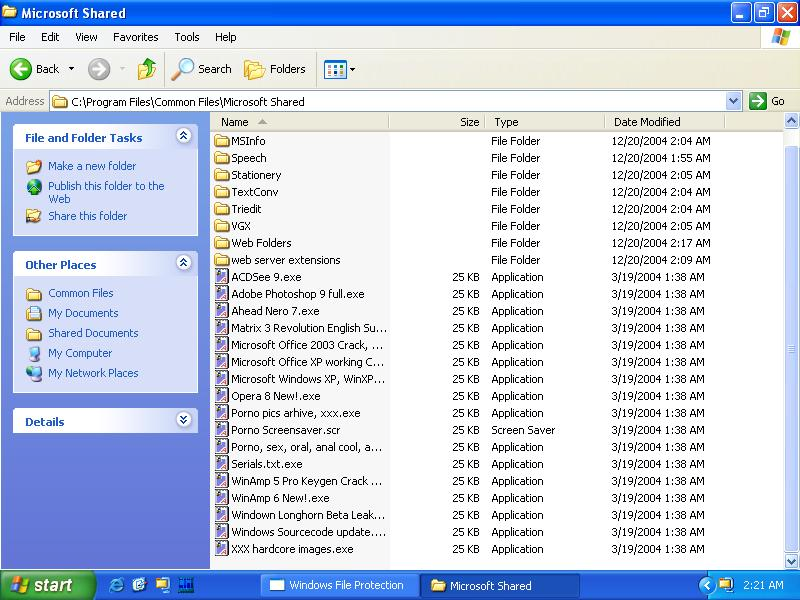Collapse the Other Places panel

click(184, 263)
